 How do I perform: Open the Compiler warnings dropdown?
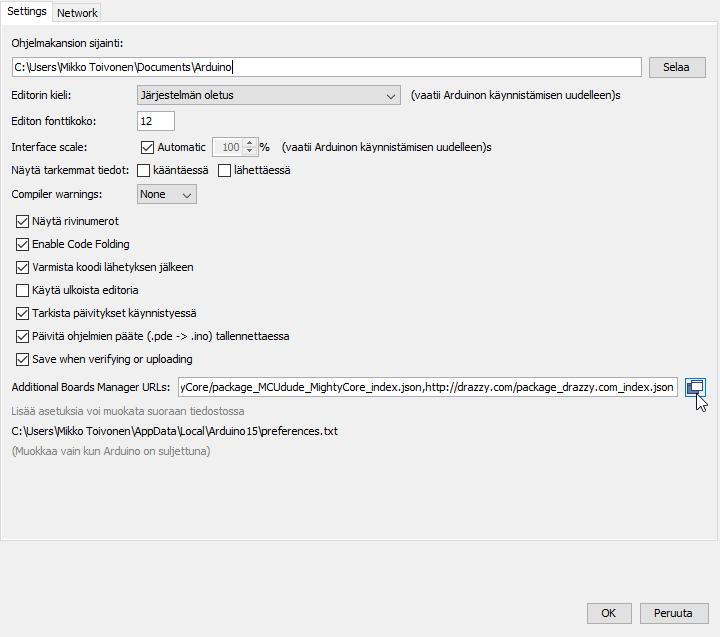click(x=167, y=194)
